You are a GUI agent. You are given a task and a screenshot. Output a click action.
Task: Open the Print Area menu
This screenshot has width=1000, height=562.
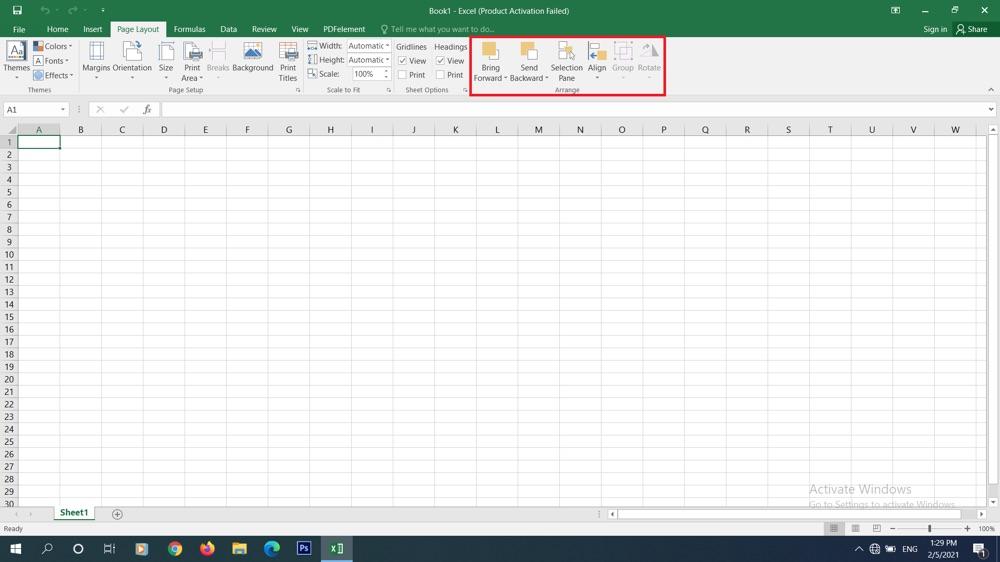coord(192,61)
